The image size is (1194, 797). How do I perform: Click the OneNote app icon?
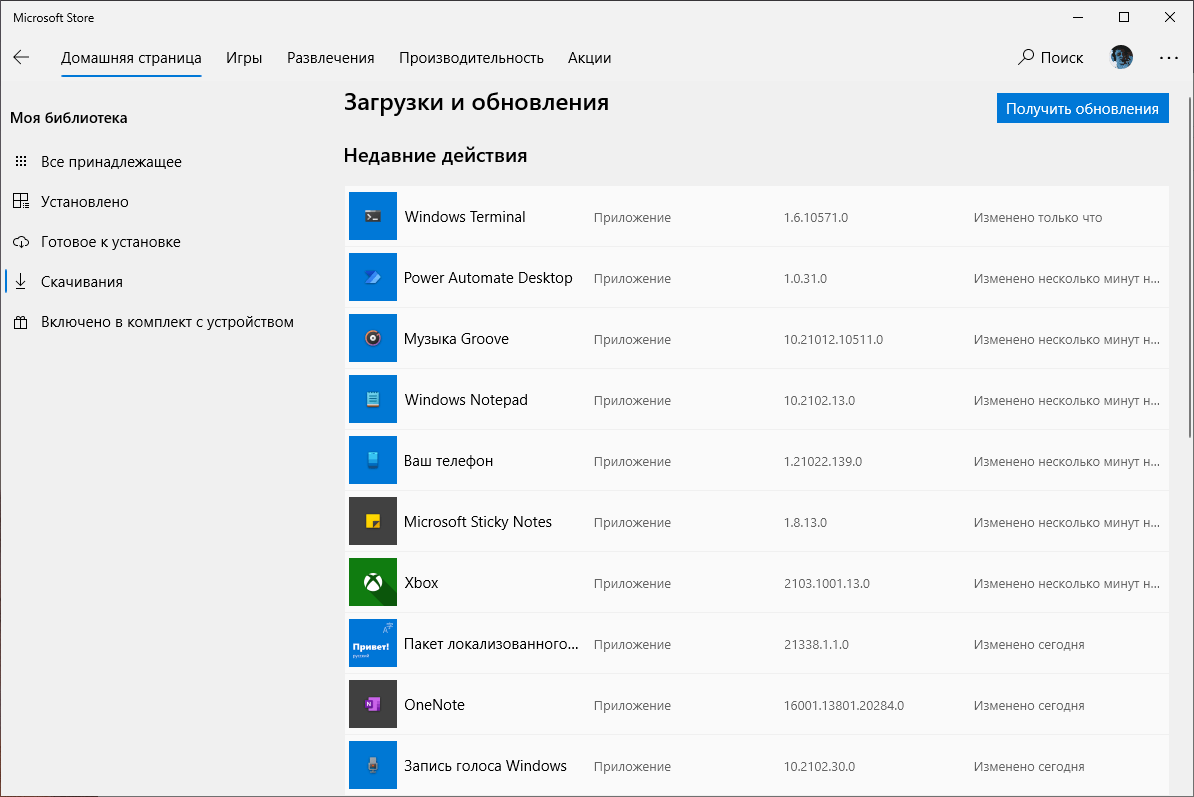click(372, 704)
